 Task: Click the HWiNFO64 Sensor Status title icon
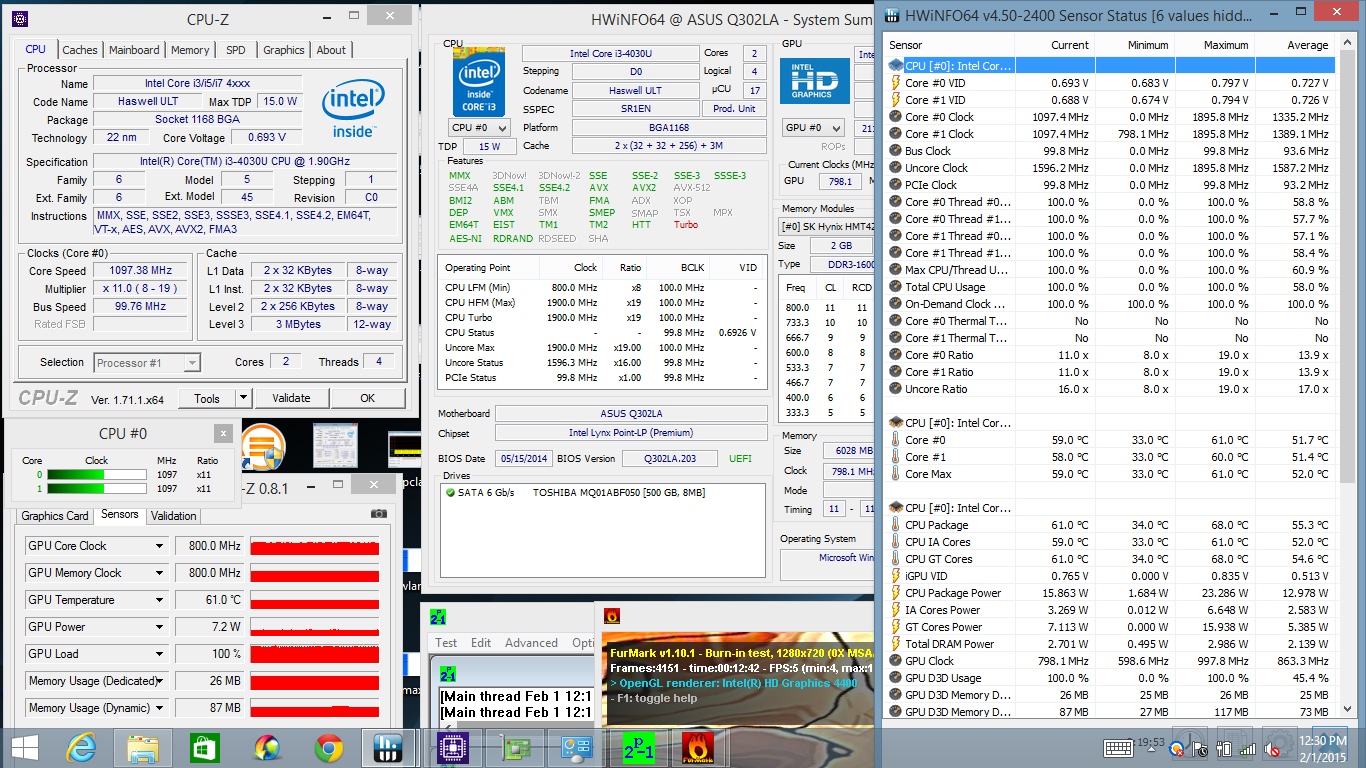893,16
